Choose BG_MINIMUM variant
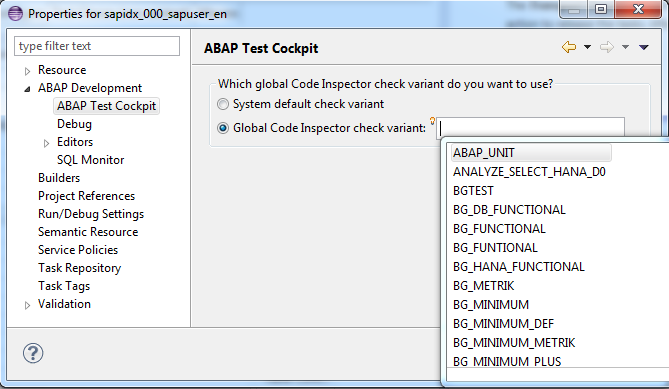Image resolution: width=669 pixels, height=389 pixels. click(491, 305)
